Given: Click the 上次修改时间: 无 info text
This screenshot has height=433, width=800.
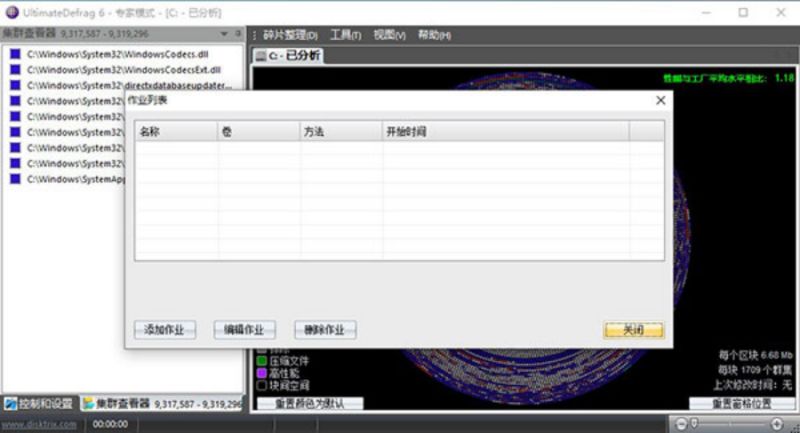Looking at the screenshot, I should [x=753, y=385].
